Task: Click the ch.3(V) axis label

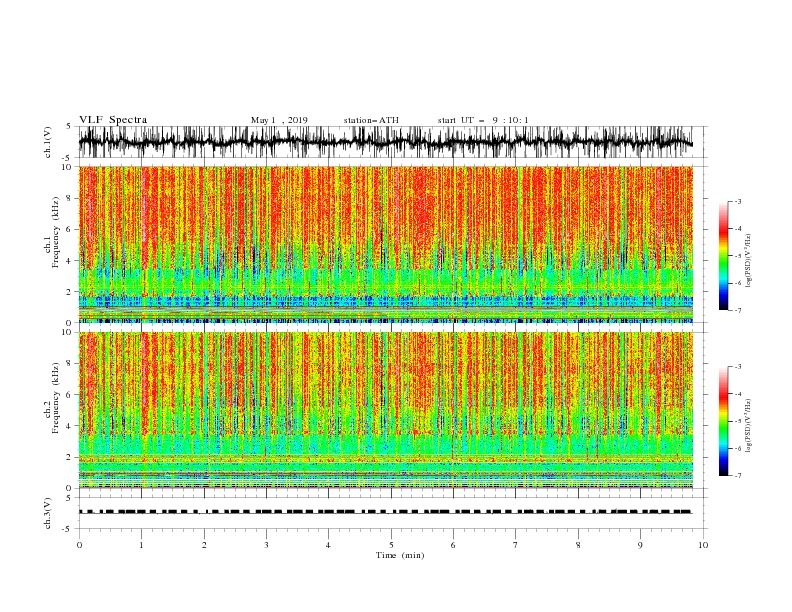Action: 48,514
